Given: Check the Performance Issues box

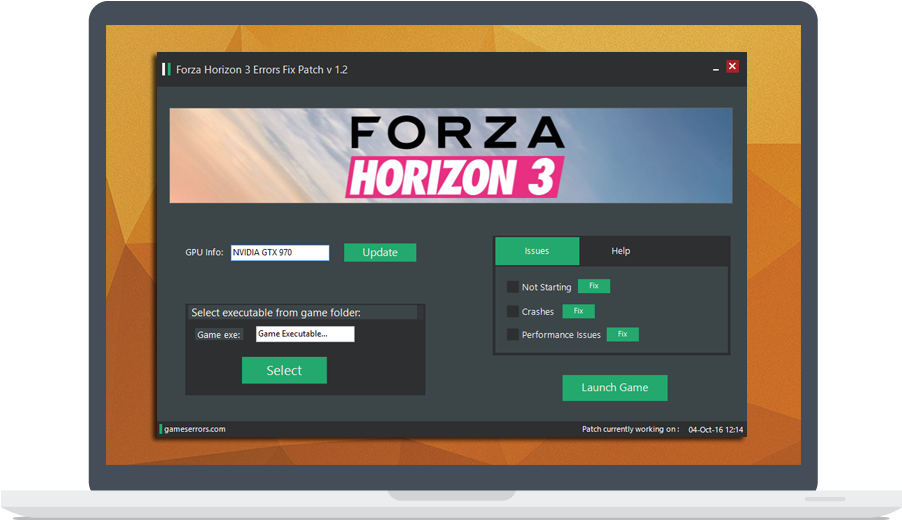Looking at the screenshot, I should click(x=513, y=334).
